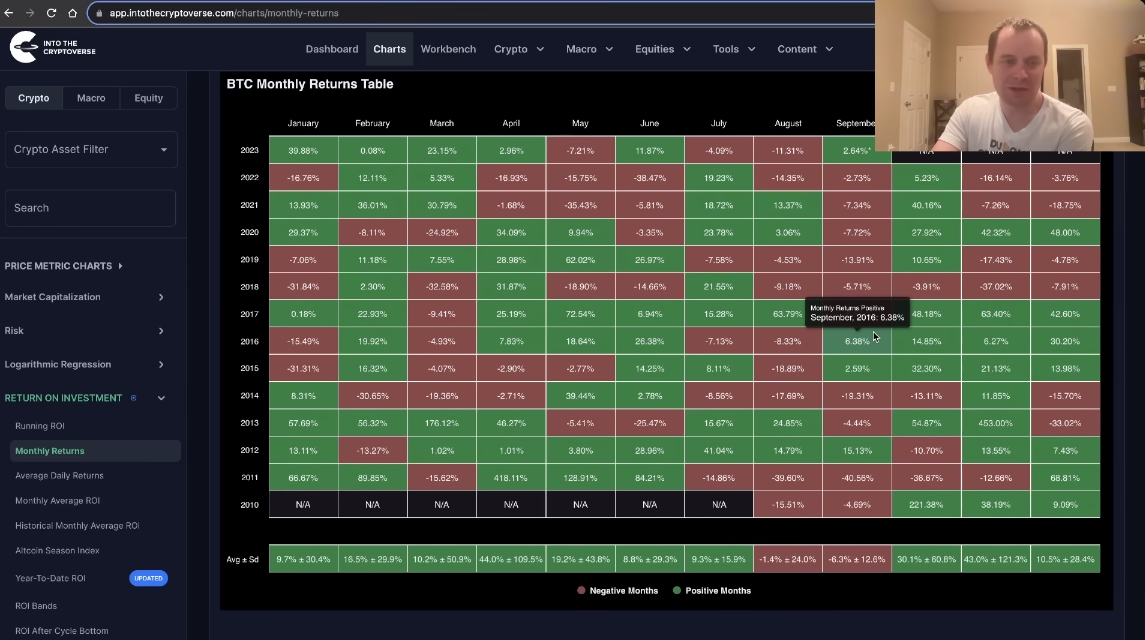Open Historical Monthly Average ROI link

tap(77, 525)
